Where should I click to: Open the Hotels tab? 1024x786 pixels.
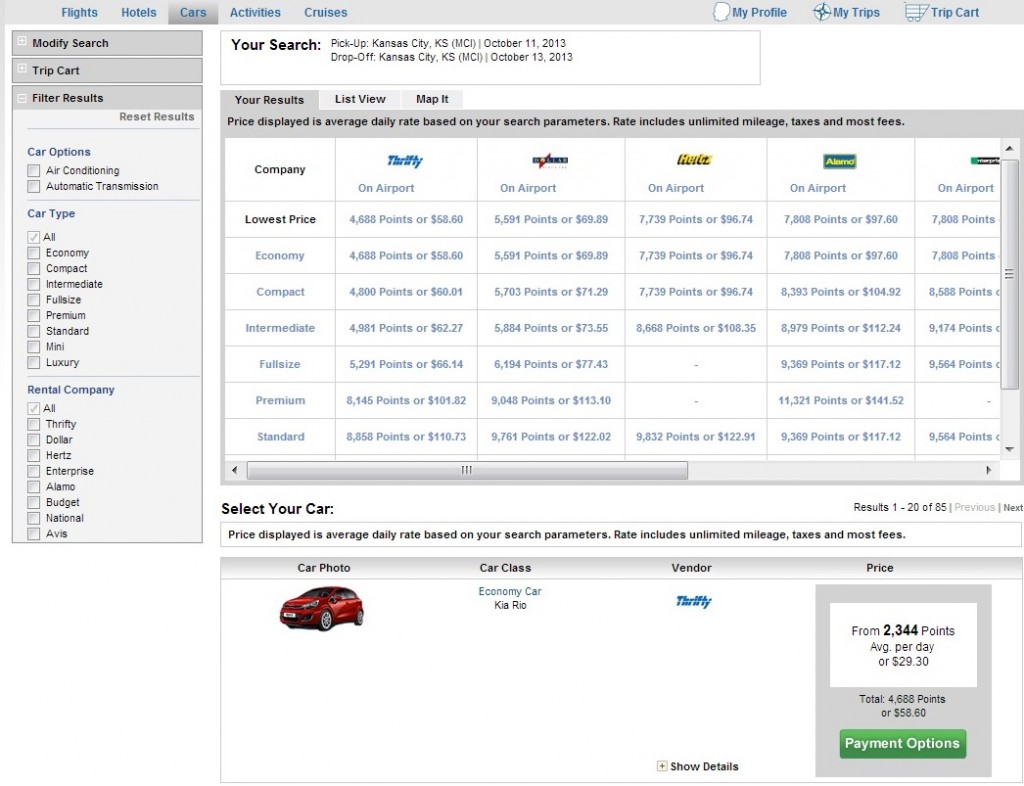point(138,12)
